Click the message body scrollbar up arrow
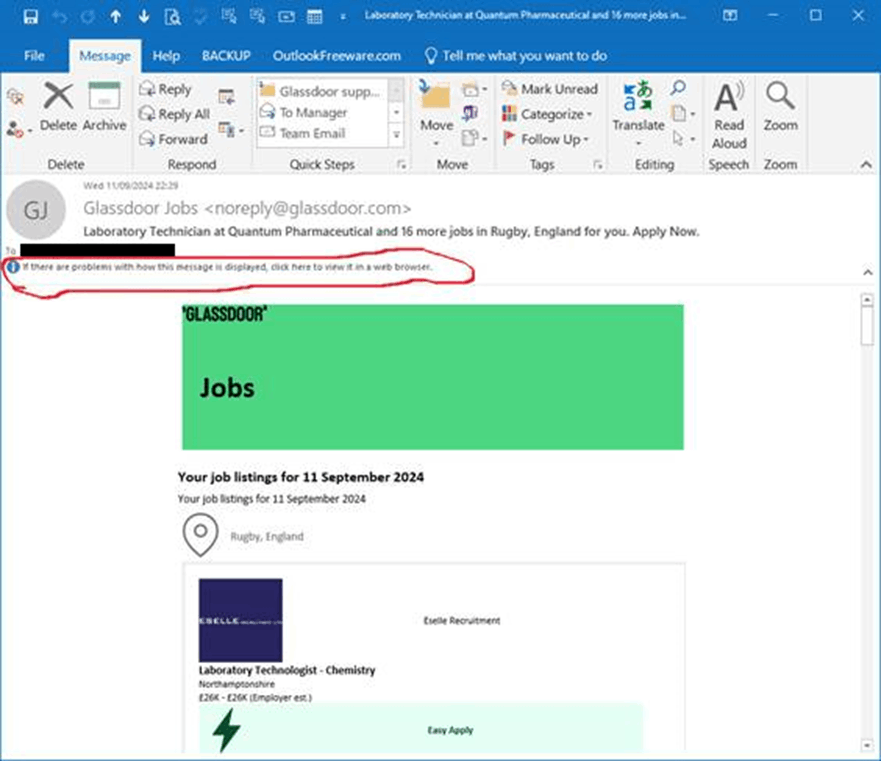Screen dimensions: 881x761 [x=867, y=300]
